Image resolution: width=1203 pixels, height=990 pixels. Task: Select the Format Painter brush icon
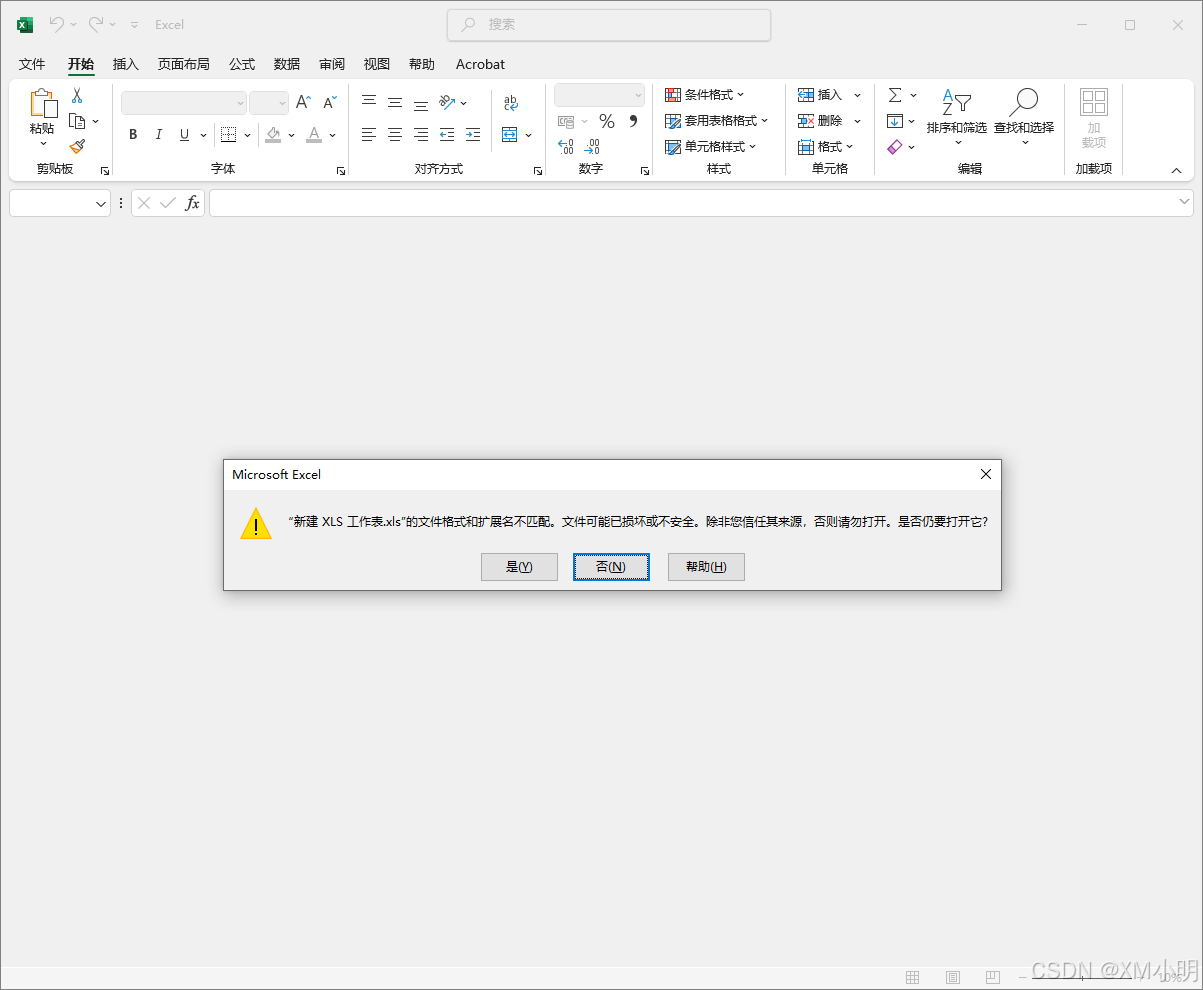[77, 146]
